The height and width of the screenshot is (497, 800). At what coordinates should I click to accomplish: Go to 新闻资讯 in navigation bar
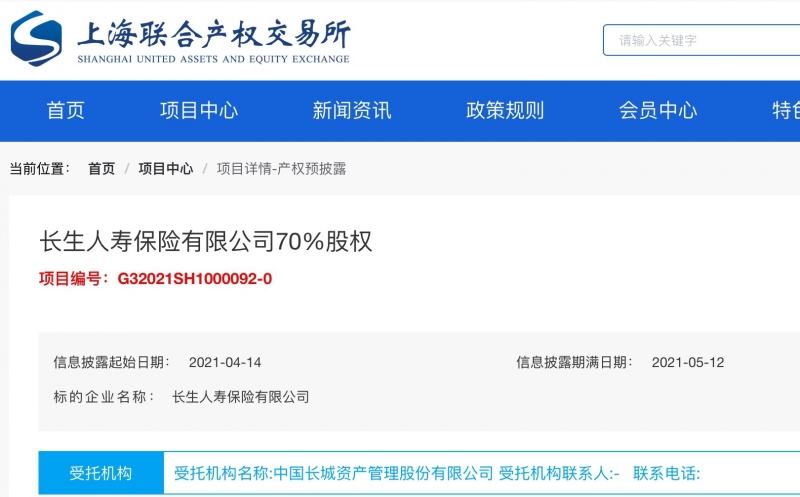point(352,111)
